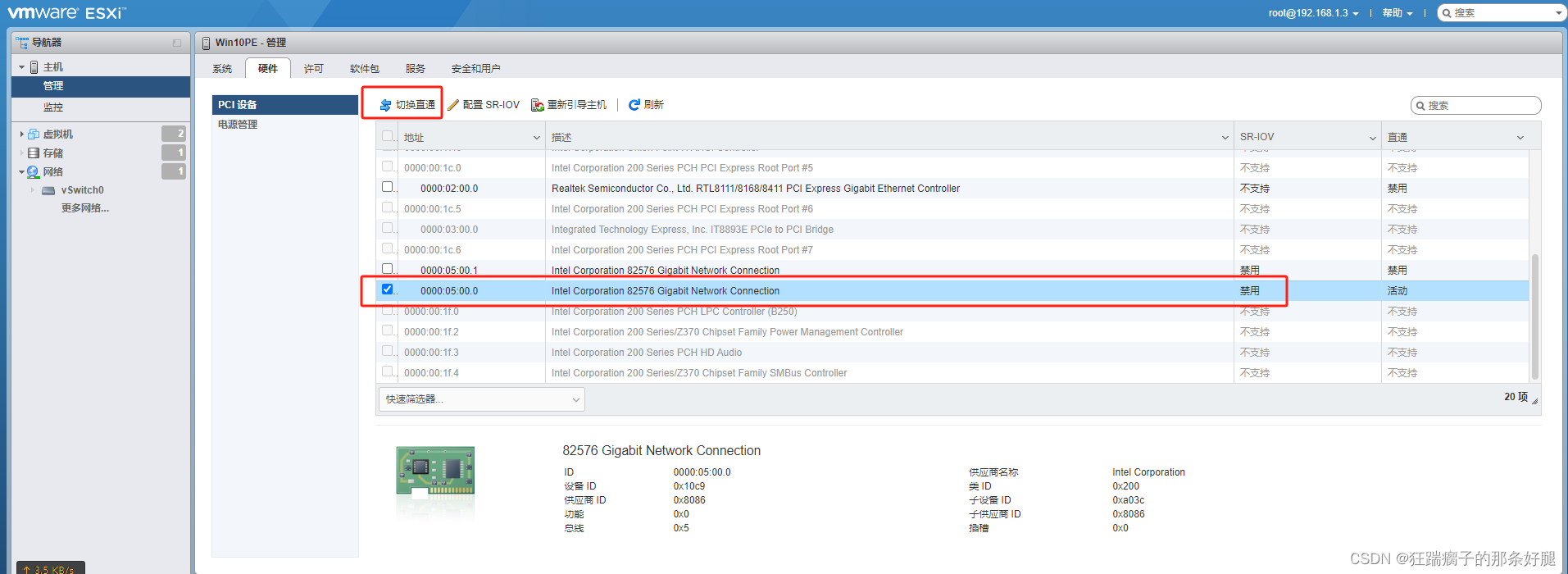
Task: Open the SR-IOV column dropdown arrow
Action: coord(1373,138)
